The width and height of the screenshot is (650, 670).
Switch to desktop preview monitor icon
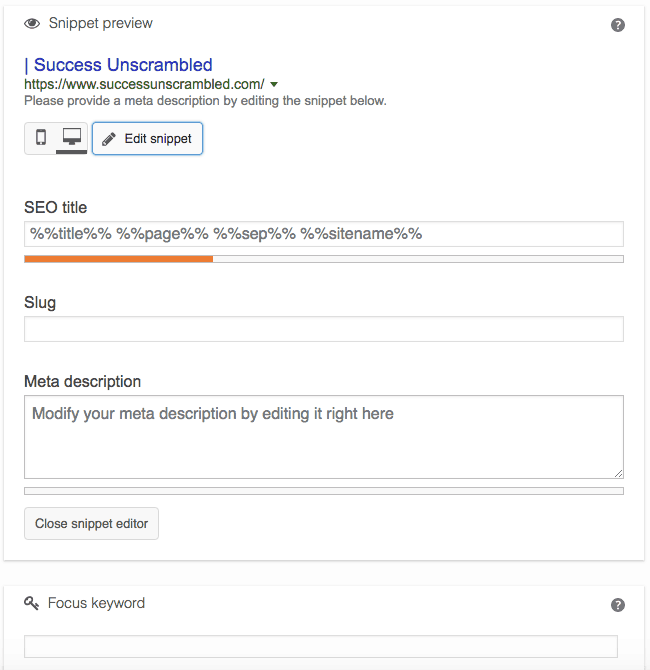tap(72, 138)
